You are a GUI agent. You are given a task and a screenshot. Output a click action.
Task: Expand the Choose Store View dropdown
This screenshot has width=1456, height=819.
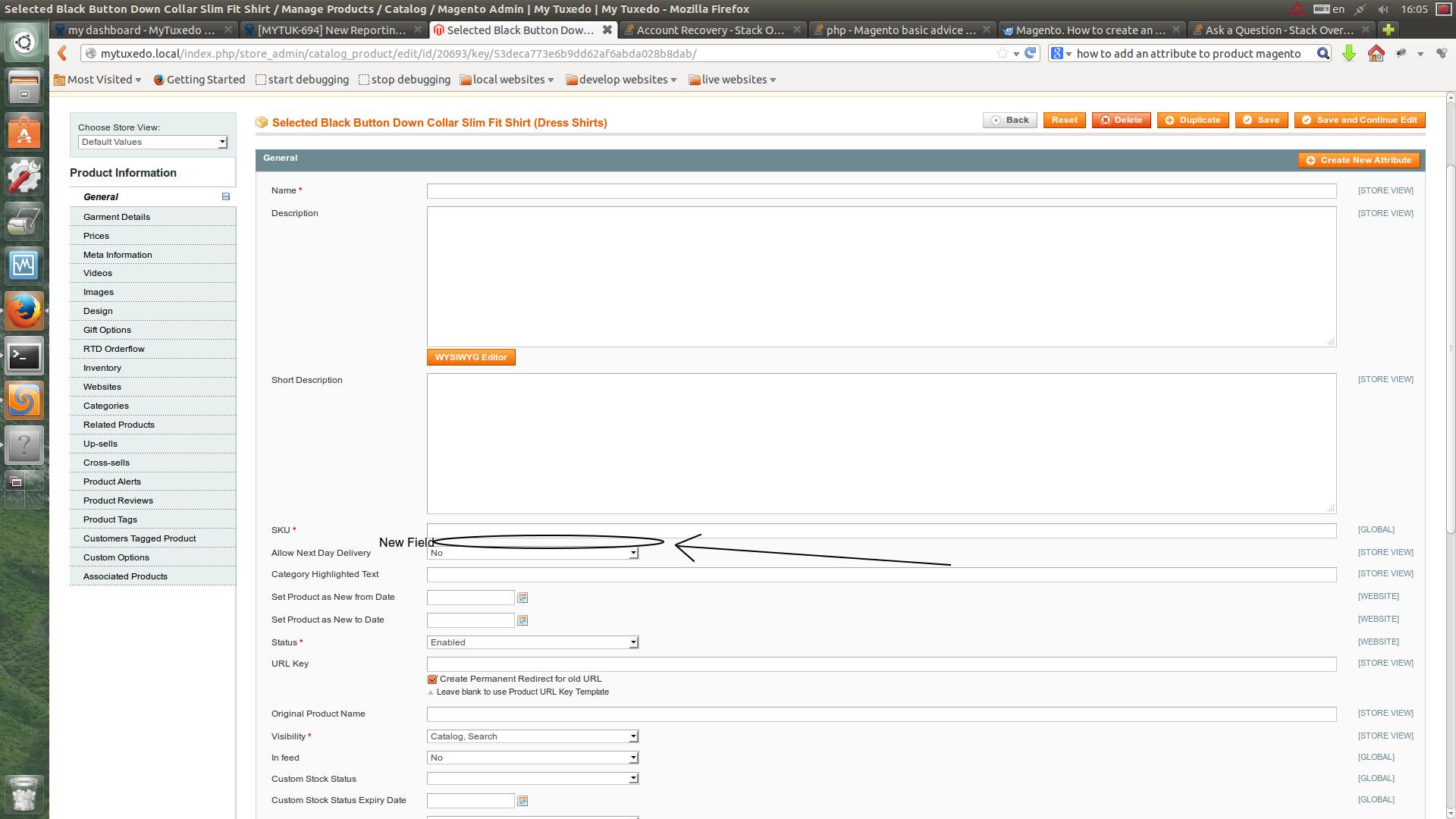click(x=152, y=142)
